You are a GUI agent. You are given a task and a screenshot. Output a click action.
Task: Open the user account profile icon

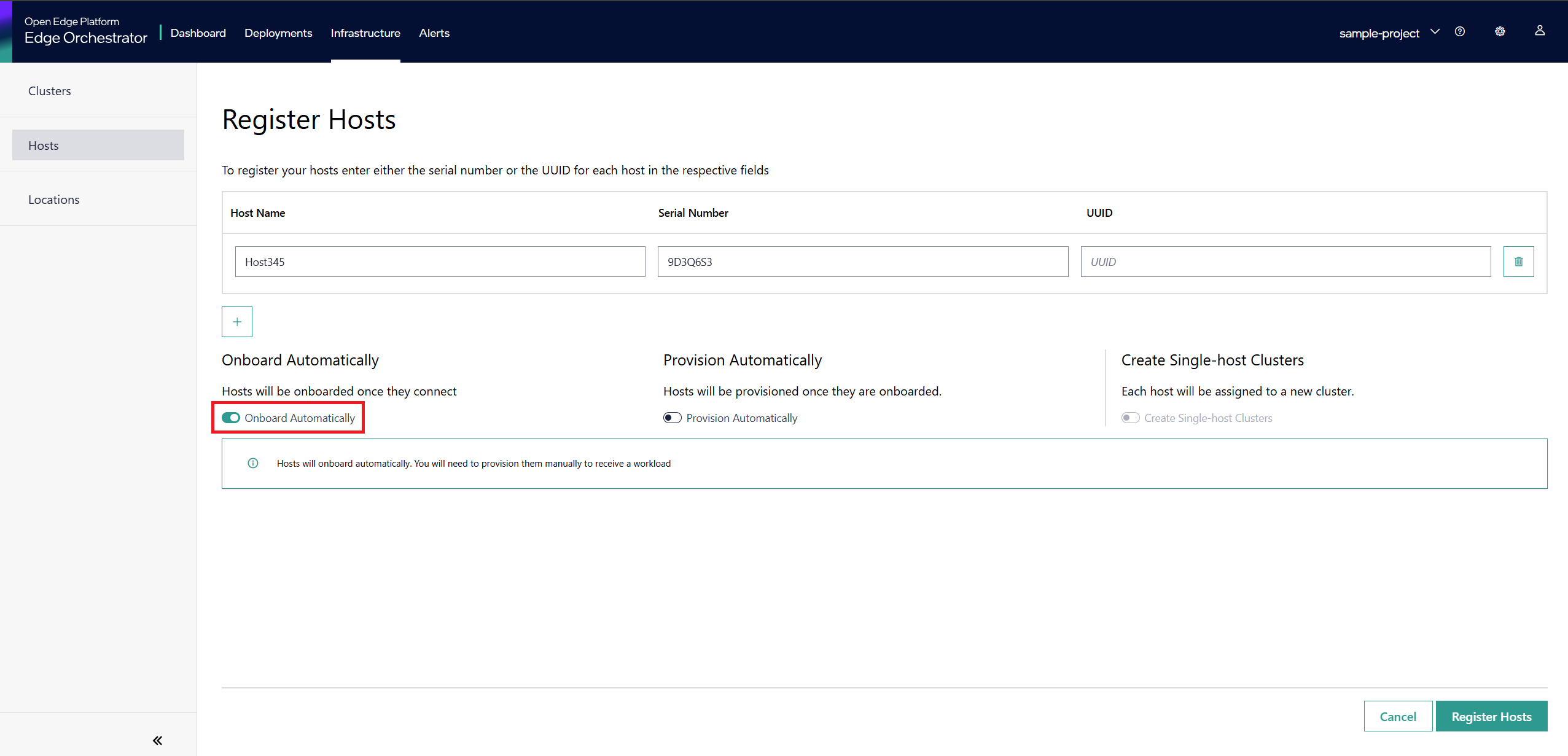(1540, 32)
